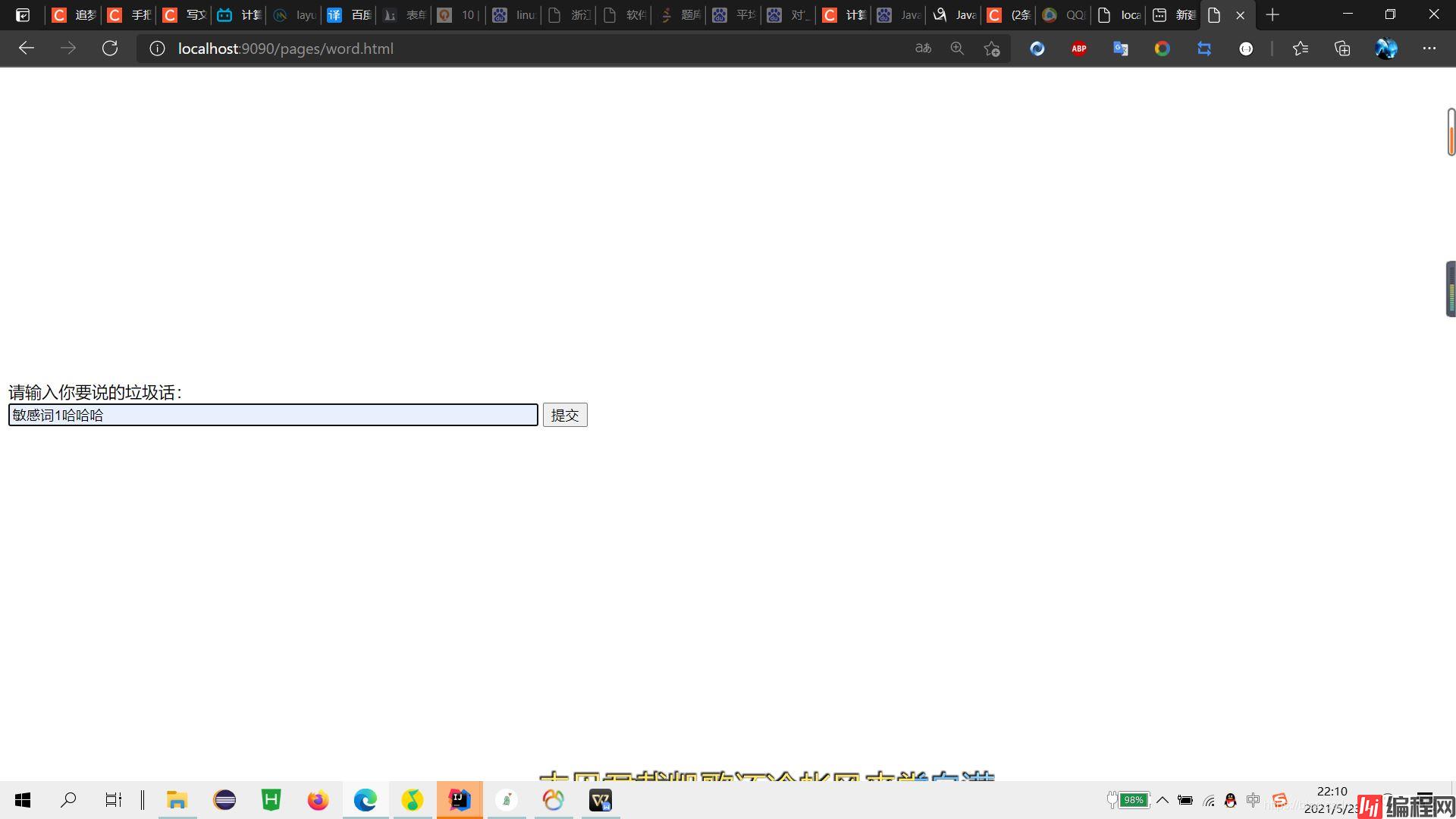Screen dimensions: 1456x819
Task: Add this page to favorites
Action: 992,49
